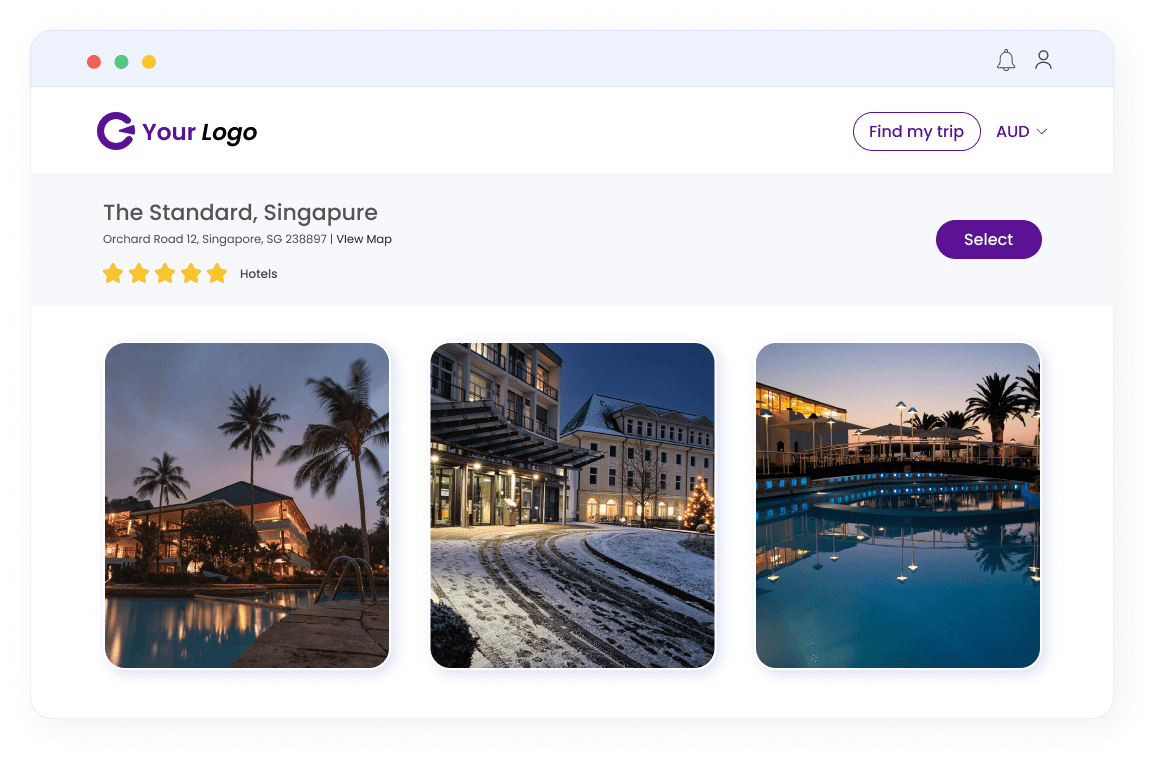Click the Orchard Road address text
1157x762 pixels.
click(214, 239)
